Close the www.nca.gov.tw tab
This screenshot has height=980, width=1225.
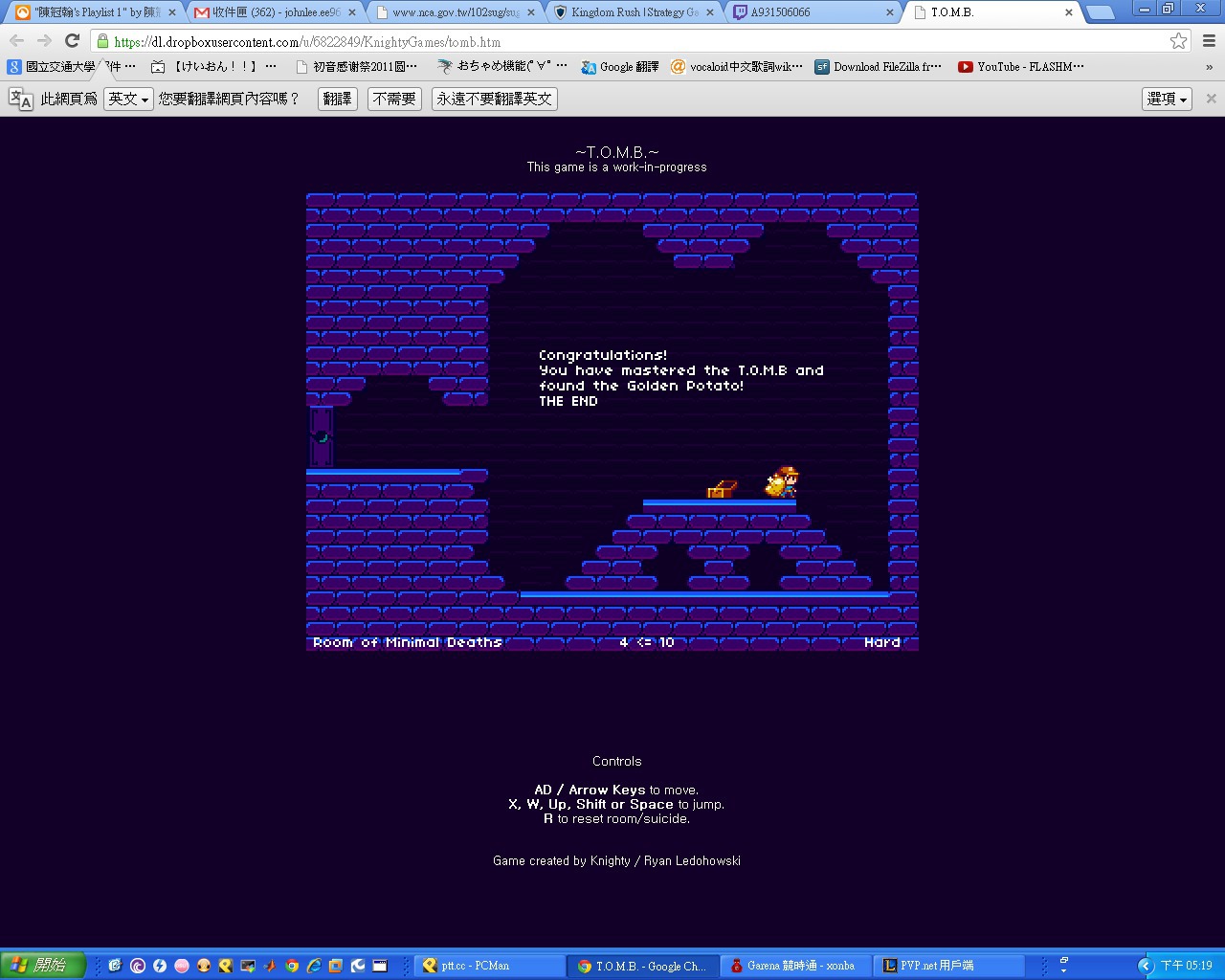click(531, 12)
